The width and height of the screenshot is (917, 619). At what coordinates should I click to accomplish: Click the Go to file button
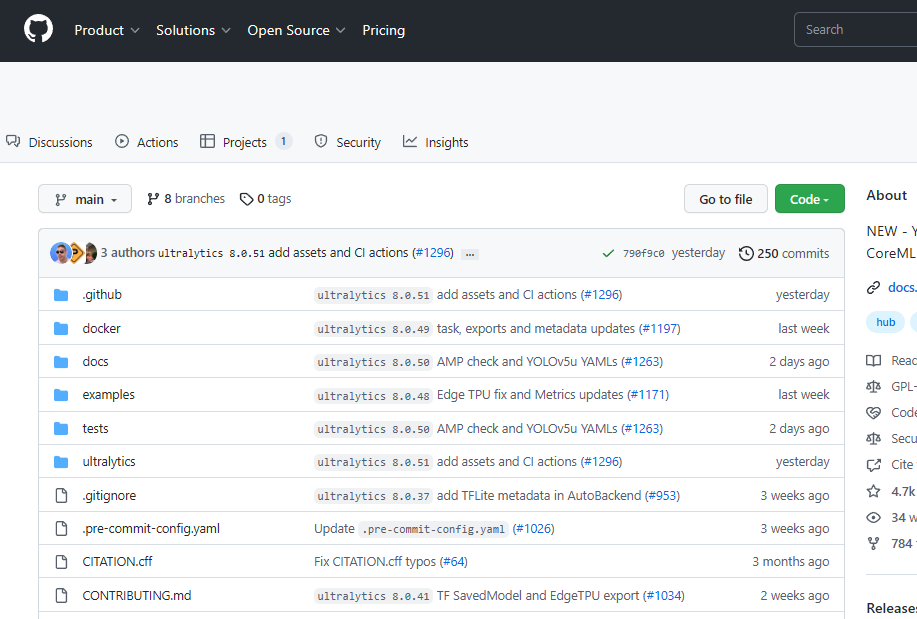pos(726,199)
